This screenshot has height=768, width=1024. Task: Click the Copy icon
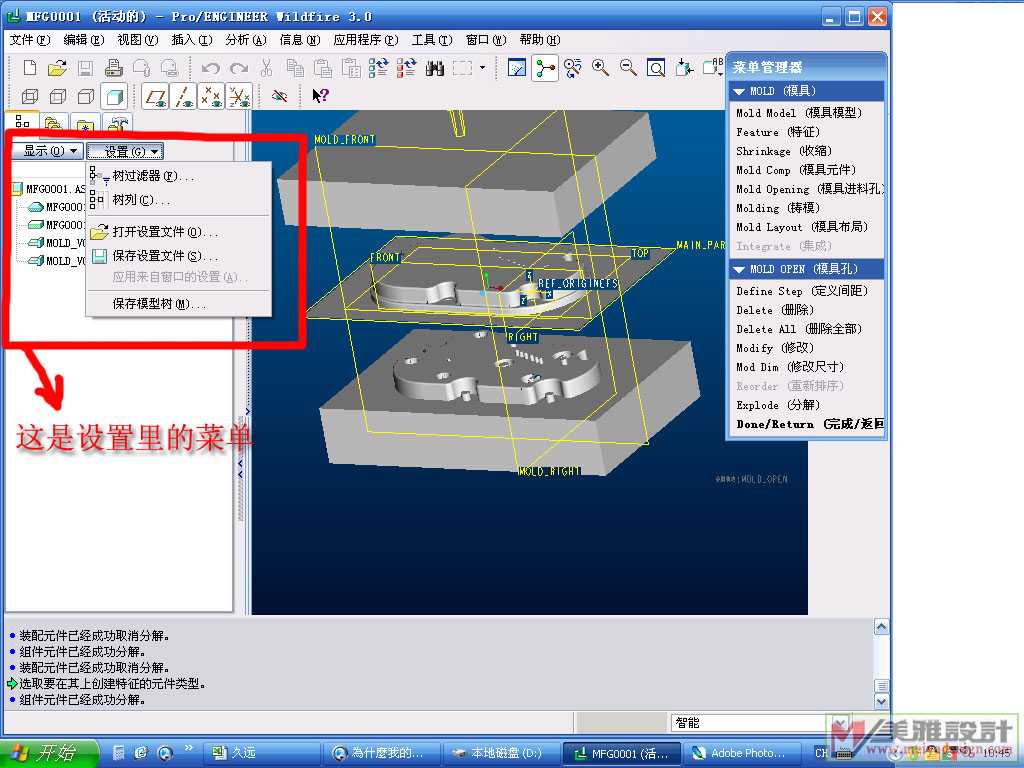[x=295, y=67]
